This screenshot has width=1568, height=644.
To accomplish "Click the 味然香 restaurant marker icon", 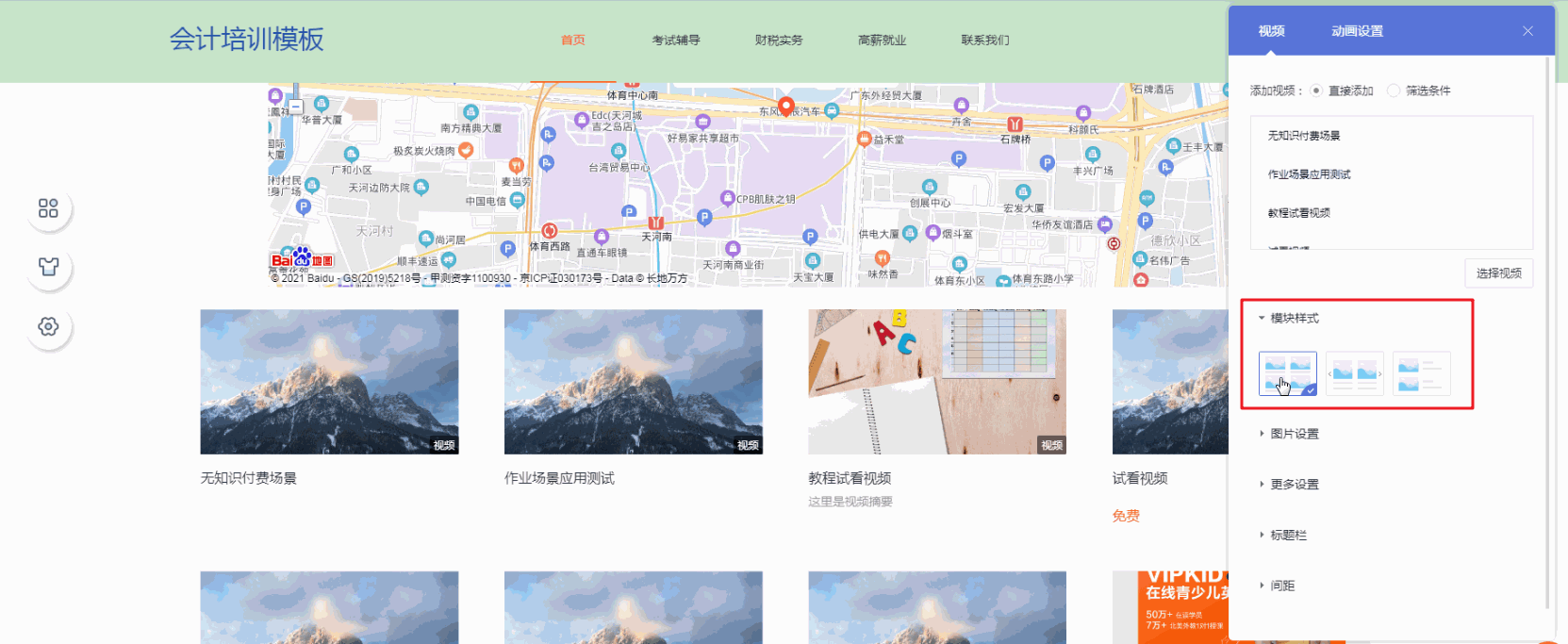I will [883, 258].
